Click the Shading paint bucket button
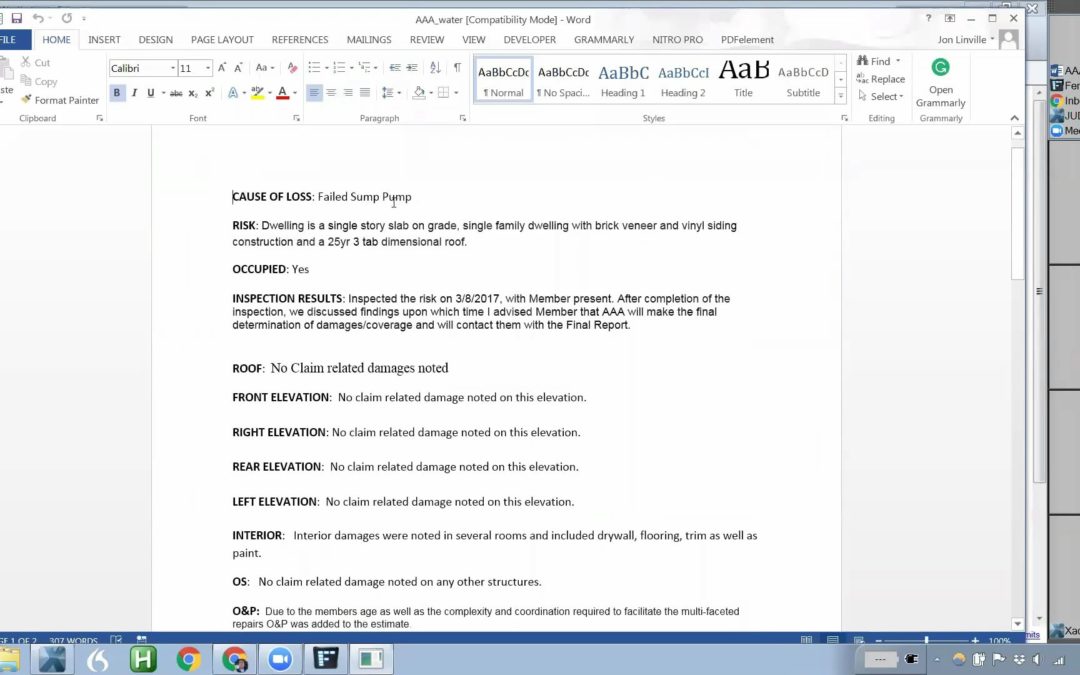This screenshot has height=675, width=1080. pyautogui.click(x=419, y=92)
